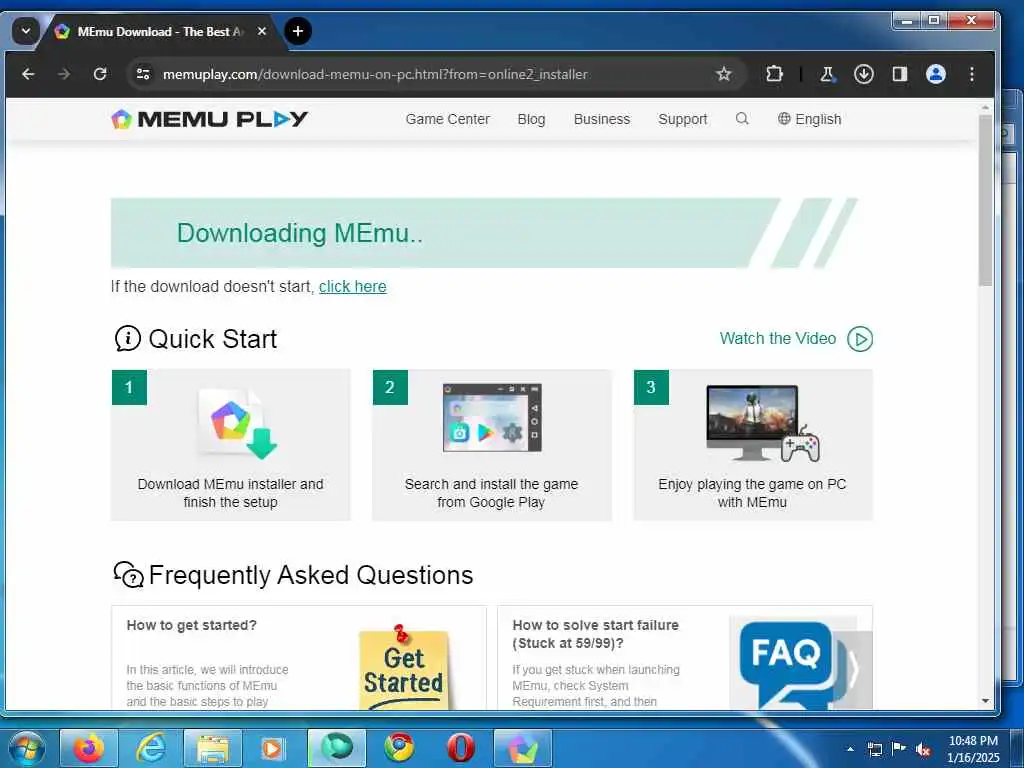Click the site search magnifier icon
Screen dimensions: 1024x768
[742, 119]
